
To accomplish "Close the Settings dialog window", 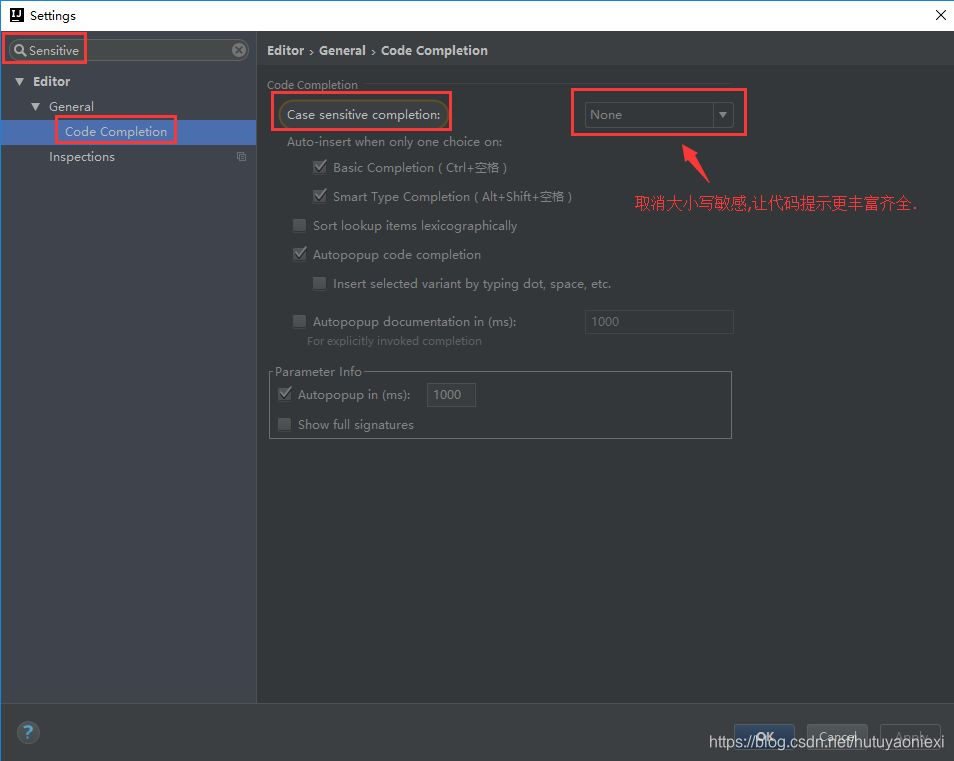I will (940, 15).
